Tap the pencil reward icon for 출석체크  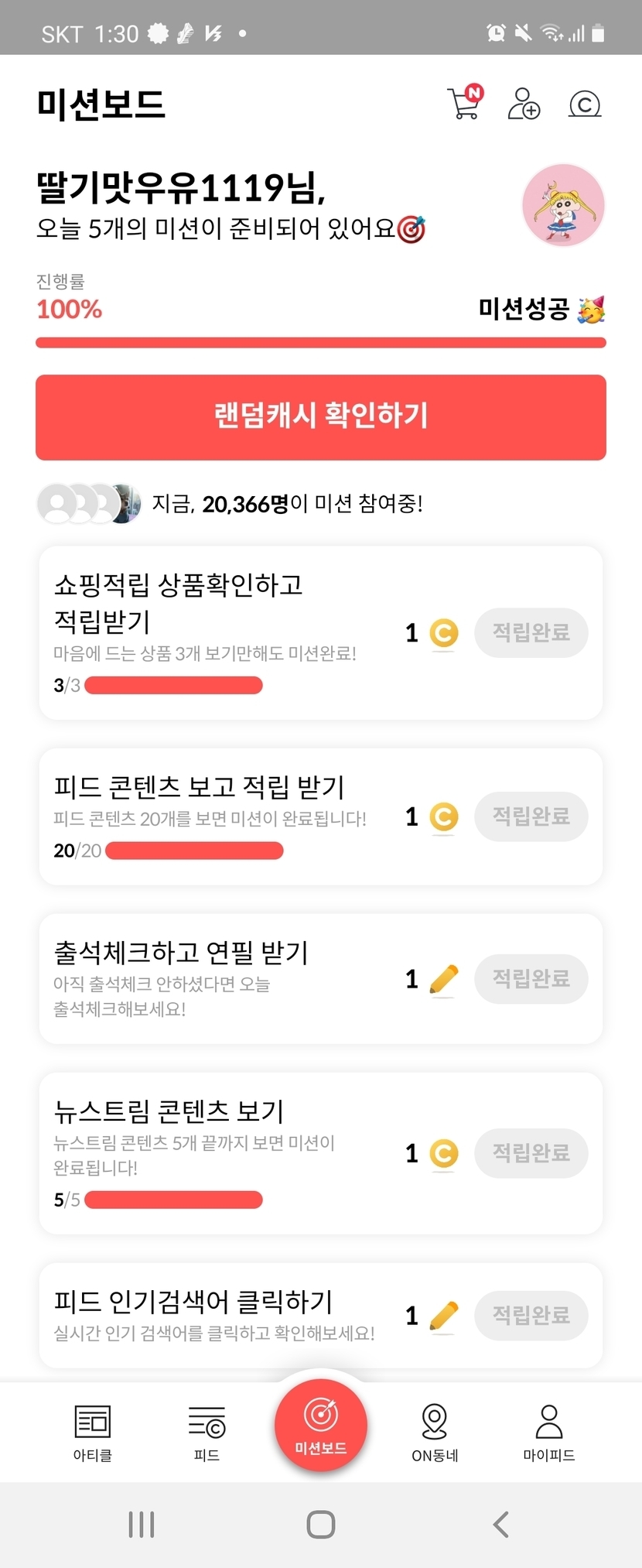[443, 980]
